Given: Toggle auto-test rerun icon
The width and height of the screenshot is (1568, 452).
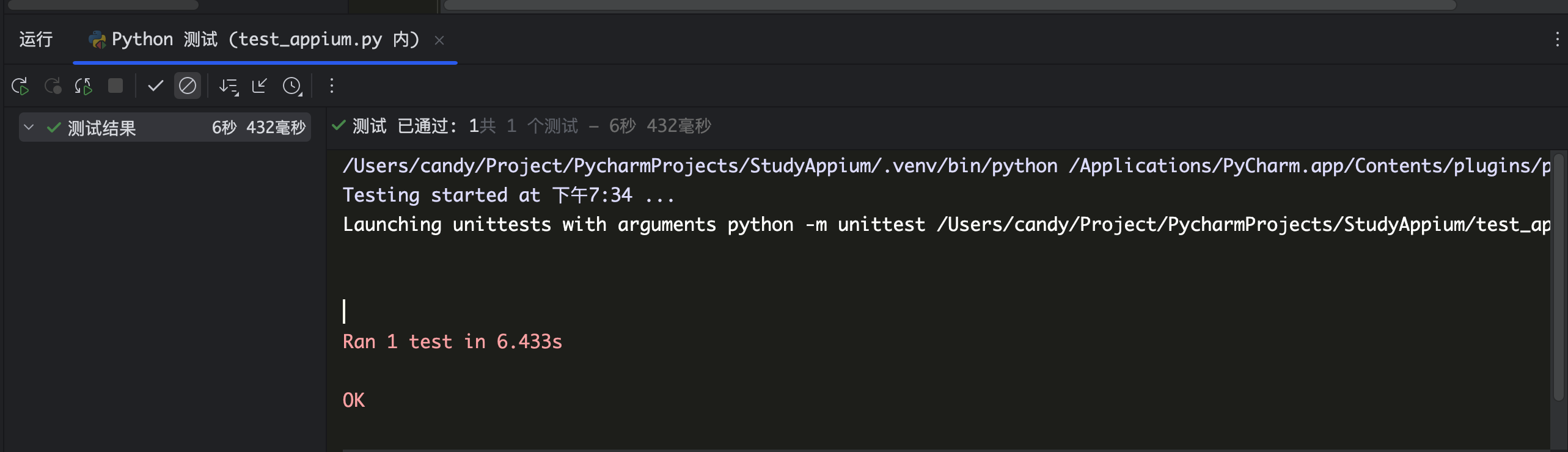Looking at the screenshot, I should click(x=83, y=86).
